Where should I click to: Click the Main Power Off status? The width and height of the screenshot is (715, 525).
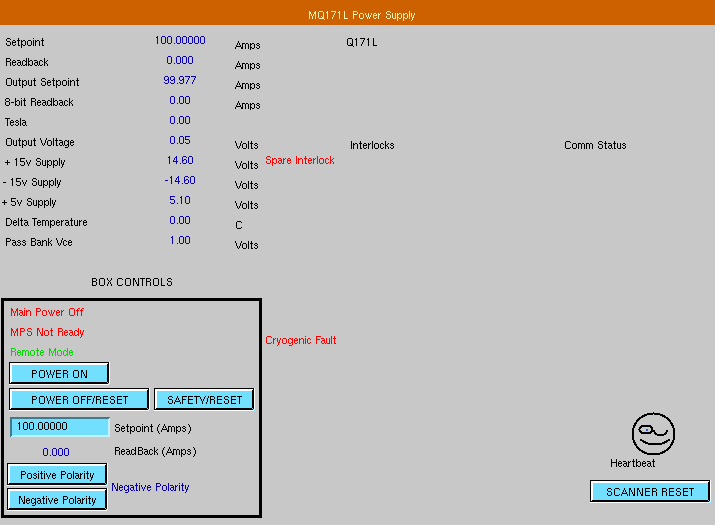click(x=47, y=312)
